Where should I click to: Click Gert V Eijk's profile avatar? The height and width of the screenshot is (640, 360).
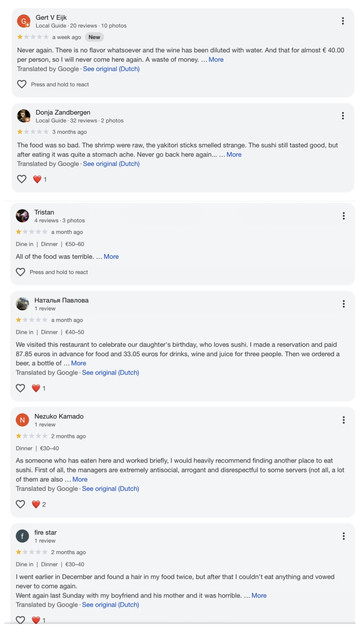coord(24,21)
